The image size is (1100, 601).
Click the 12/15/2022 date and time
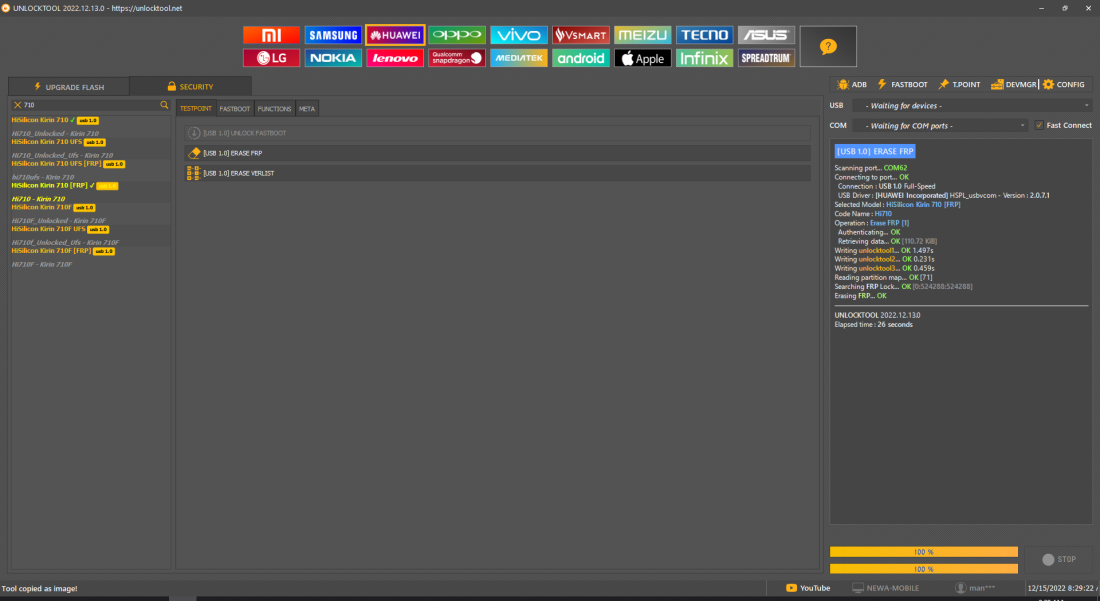tap(1061, 588)
